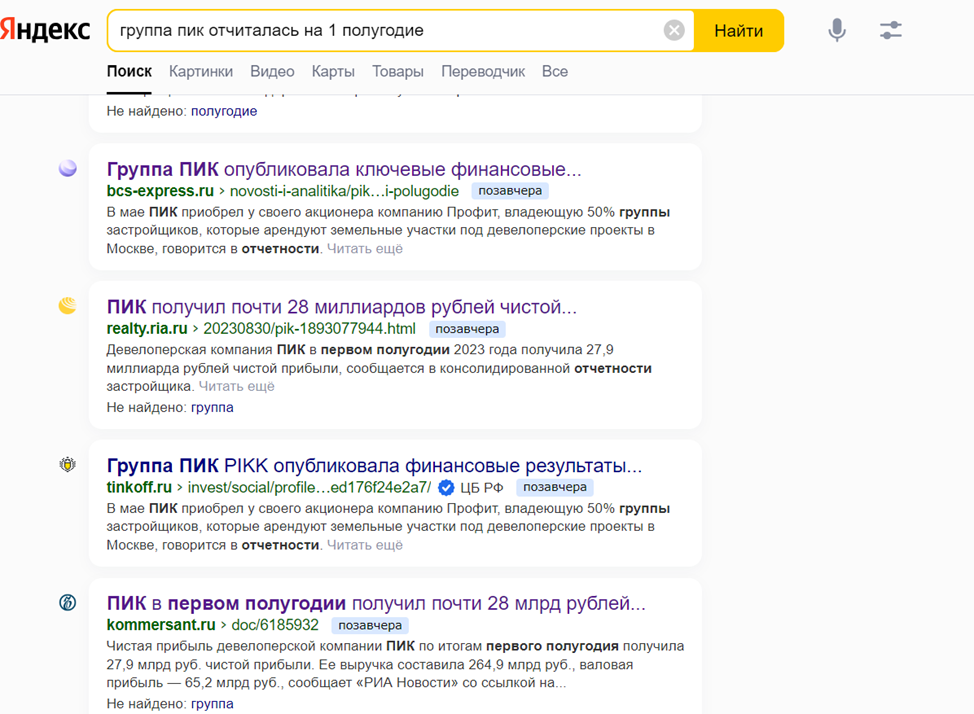Click the 'позавчера' badge in bcs-express result
974x714 pixels.
[510, 191]
